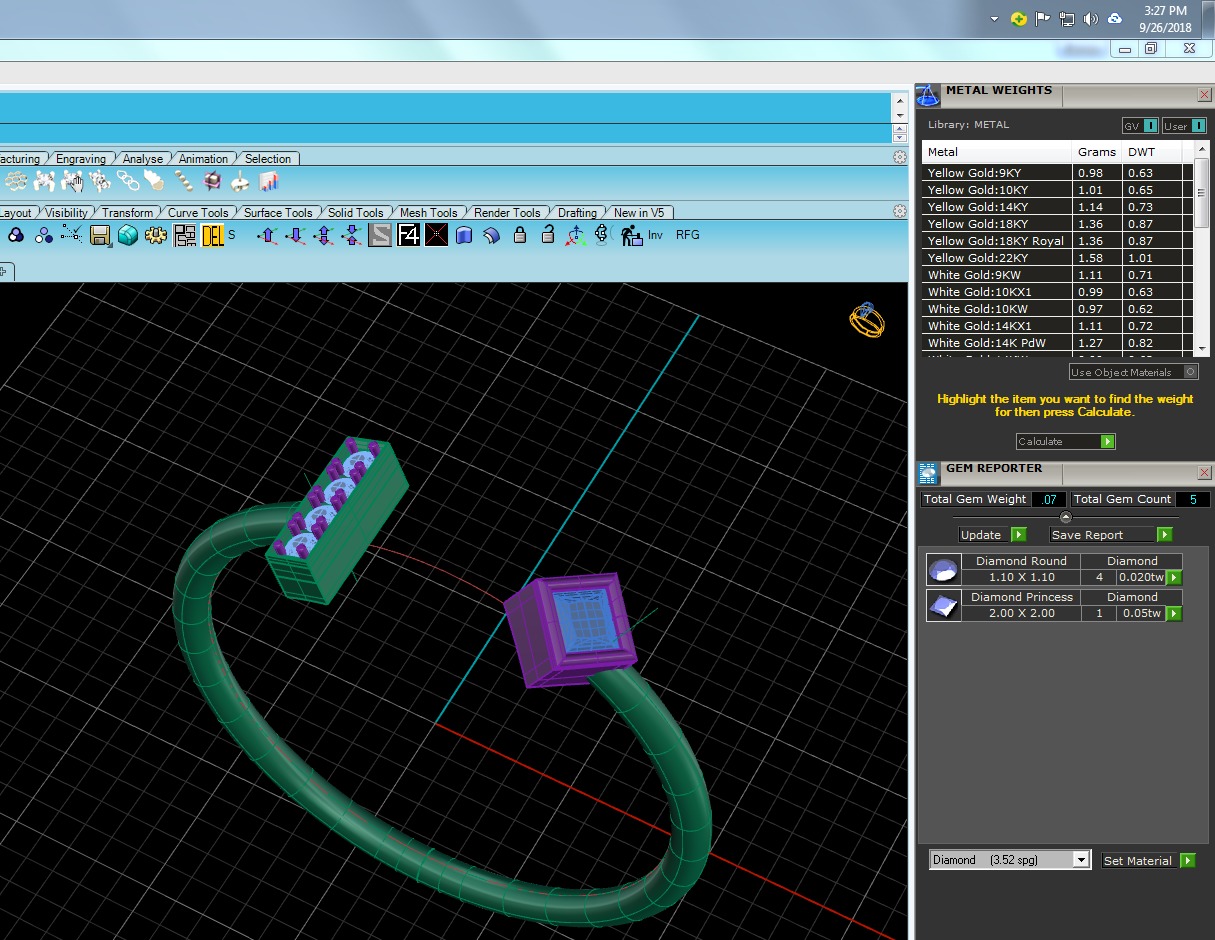Click the worker figure with box icon
The height and width of the screenshot is (940, 1215).
pyautogui.click(x=631, y=236)
